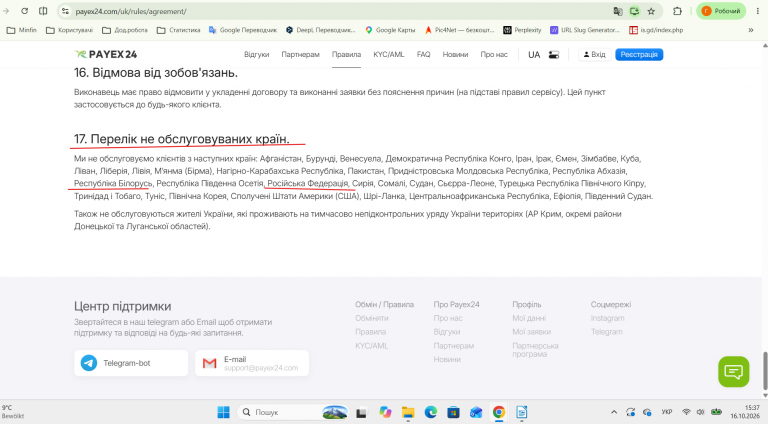768x424 pixels.
Task: Open the Telegram-bot support button
Action: 131,363
